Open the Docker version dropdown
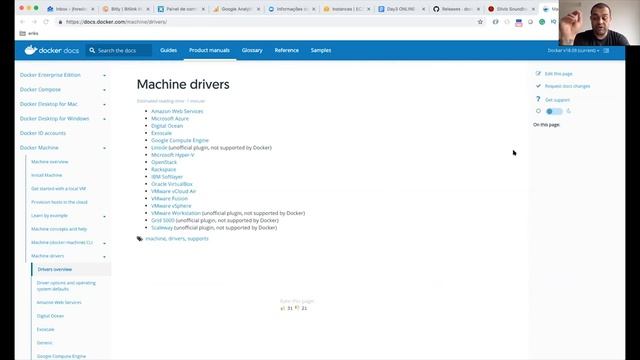Screen dimensions: 640x360 [x=573, y=51]
